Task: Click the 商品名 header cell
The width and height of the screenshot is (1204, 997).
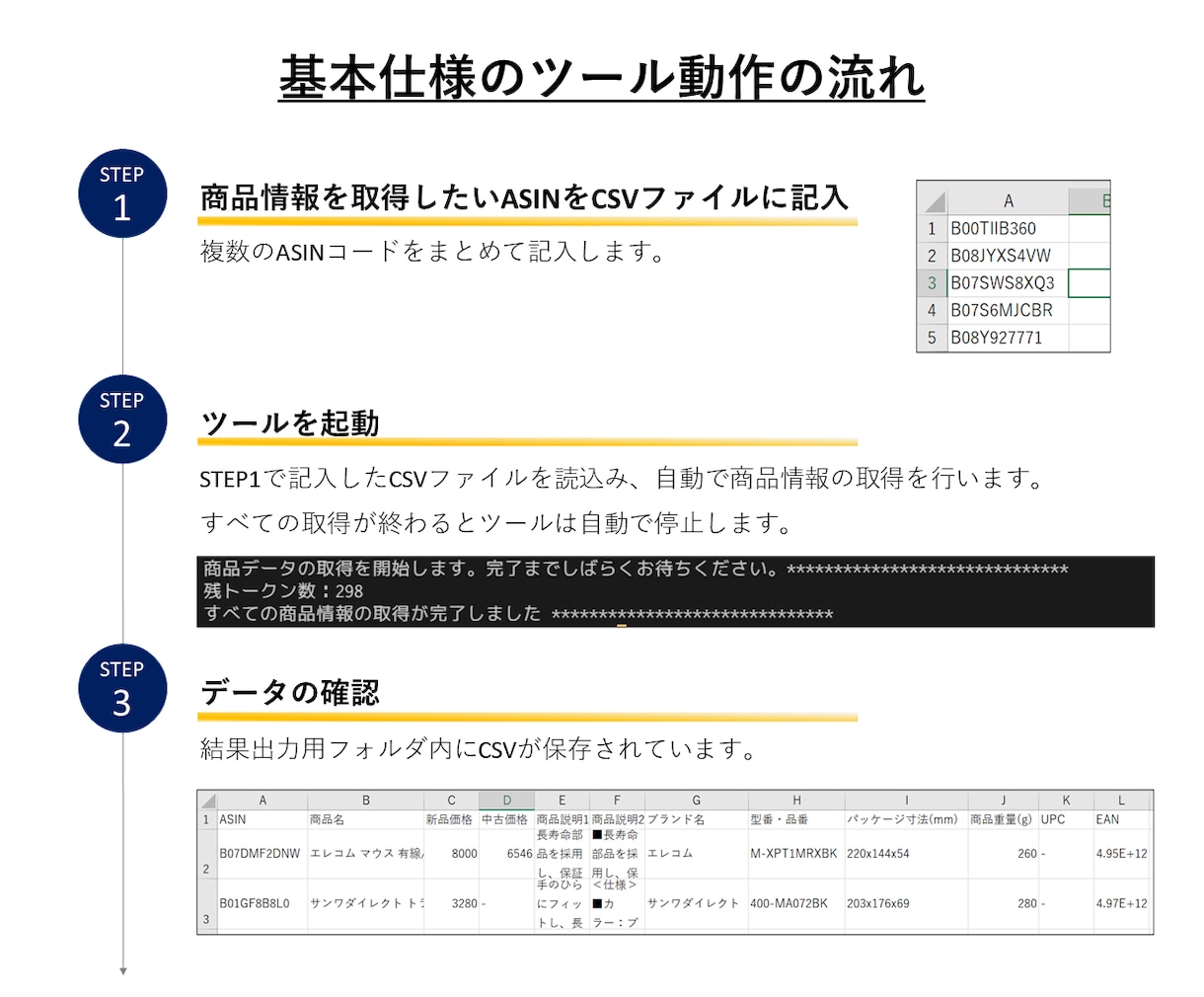Action: [366, 819]
